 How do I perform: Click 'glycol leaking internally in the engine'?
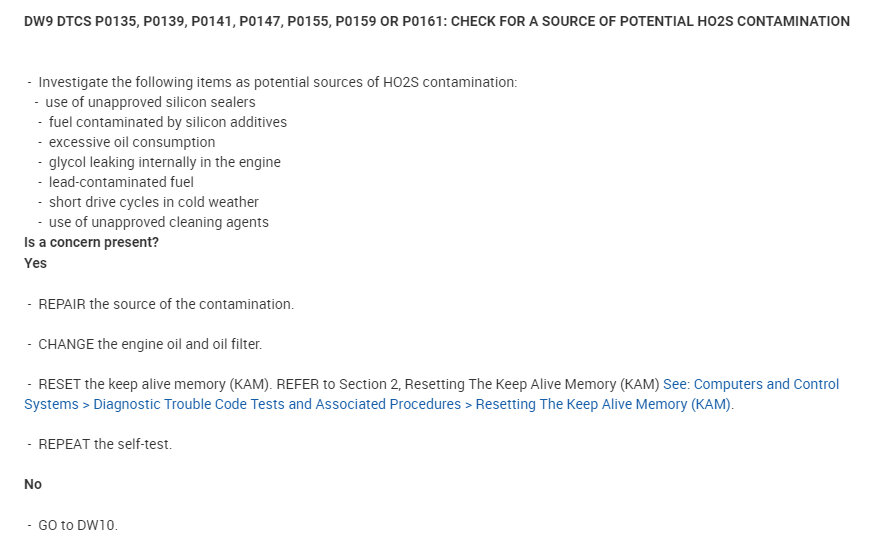click(164, 162)
